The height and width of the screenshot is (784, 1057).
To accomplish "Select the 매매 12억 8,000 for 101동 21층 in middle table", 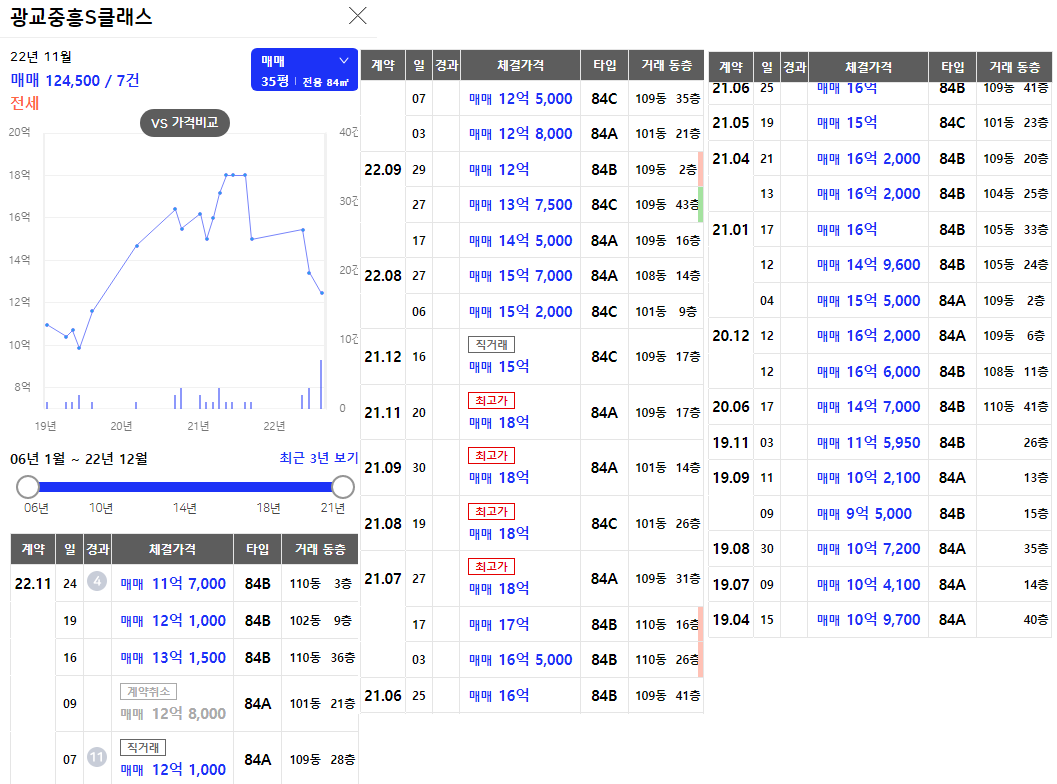I will click(x=520, y=134).
